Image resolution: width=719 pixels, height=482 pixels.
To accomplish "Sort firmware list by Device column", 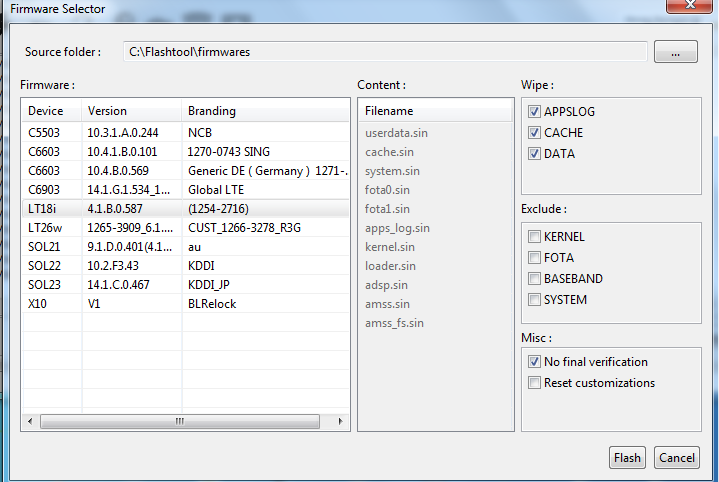I will [51, 111].
